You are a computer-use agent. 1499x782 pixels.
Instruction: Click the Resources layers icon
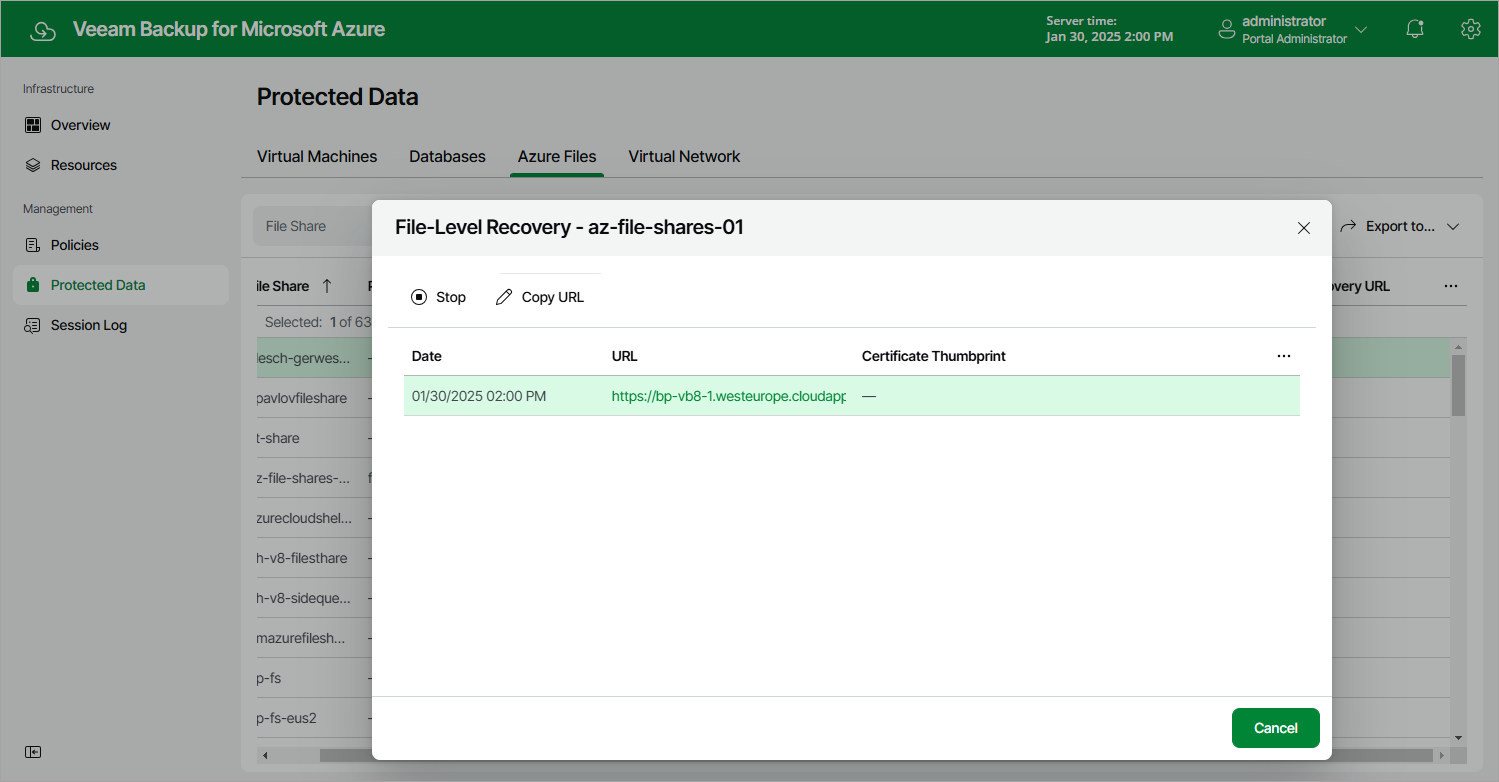click(33, 165)
